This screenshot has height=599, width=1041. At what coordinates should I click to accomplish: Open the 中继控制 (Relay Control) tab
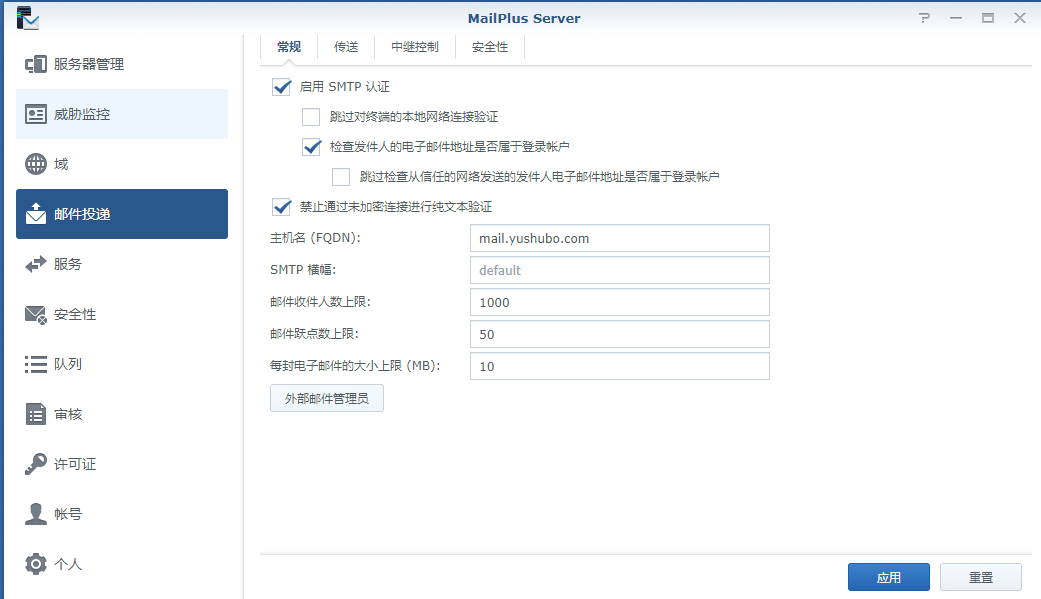[414, 46]
